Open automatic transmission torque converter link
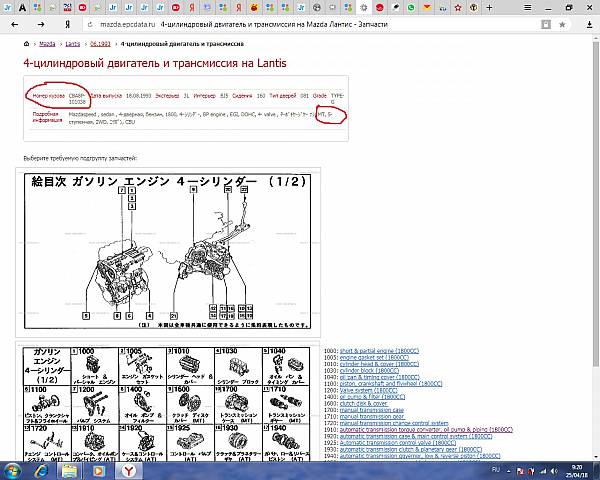Image resolution: width=600 pixels, height=480 pixels. 426,429
